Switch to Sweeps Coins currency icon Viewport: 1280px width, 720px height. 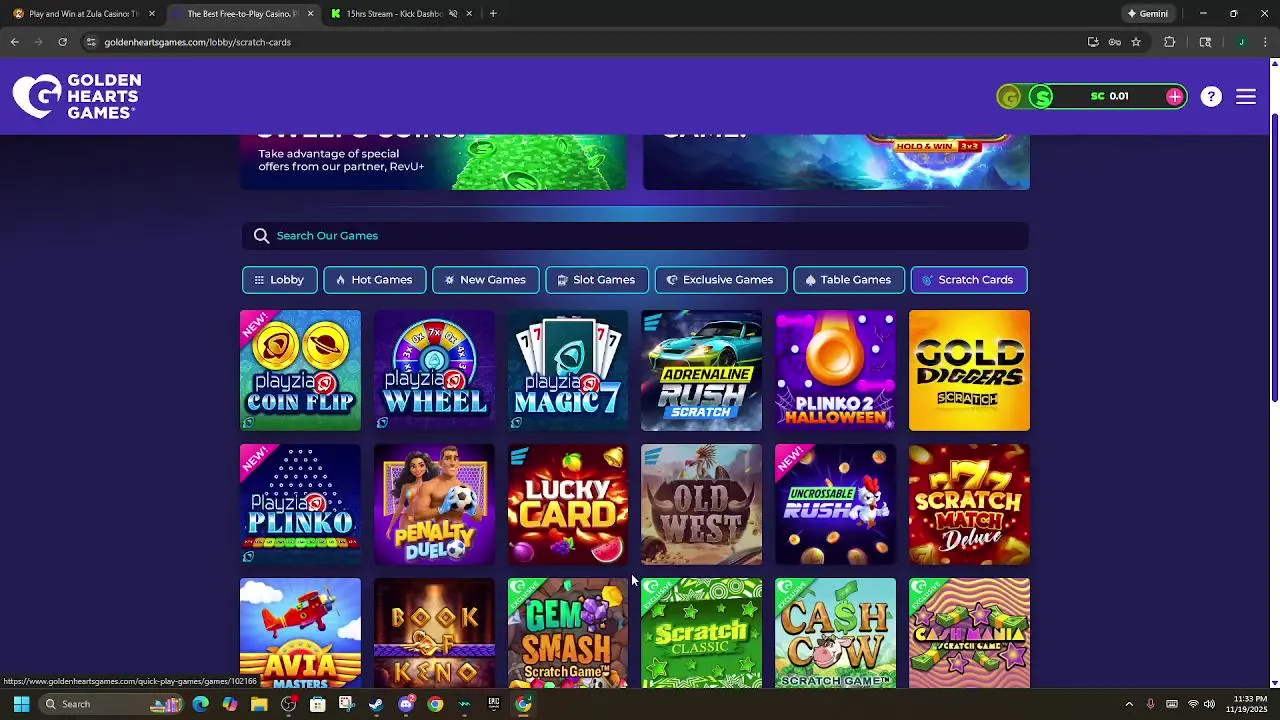click(x=1042, y=97)
